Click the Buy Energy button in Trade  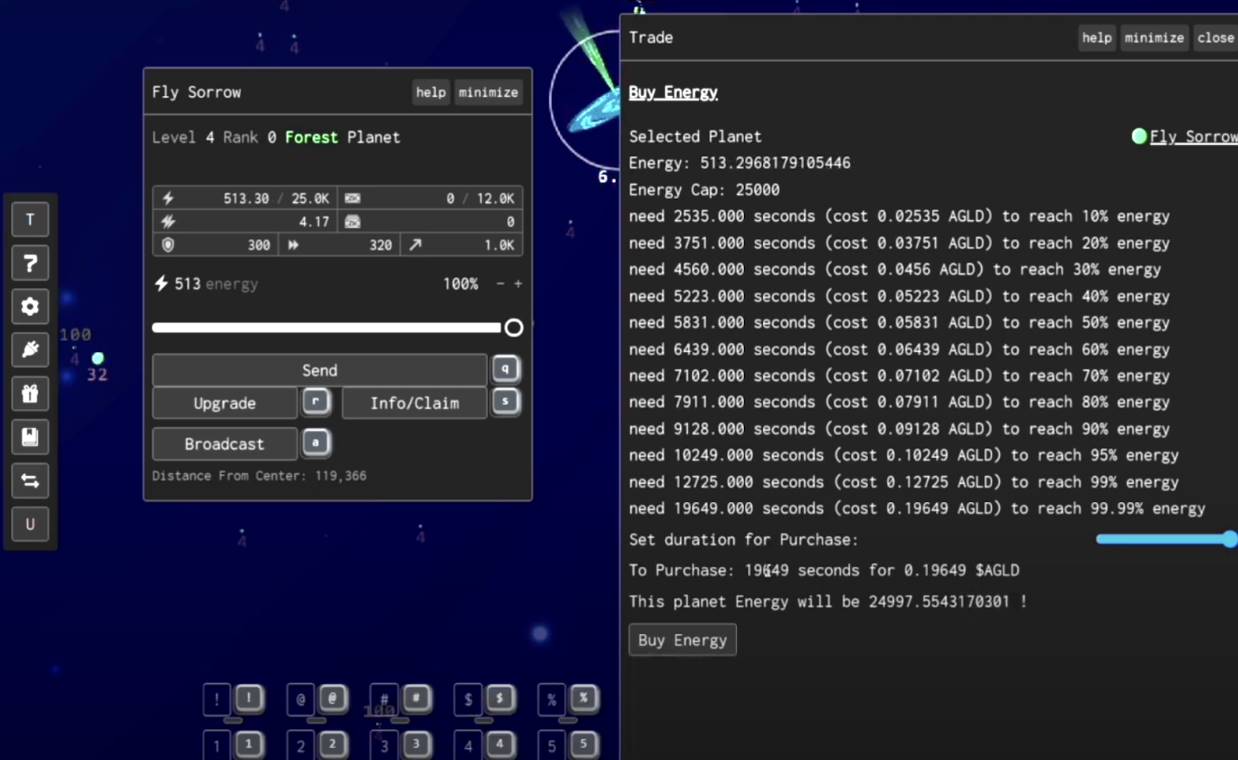click(682, 640)
